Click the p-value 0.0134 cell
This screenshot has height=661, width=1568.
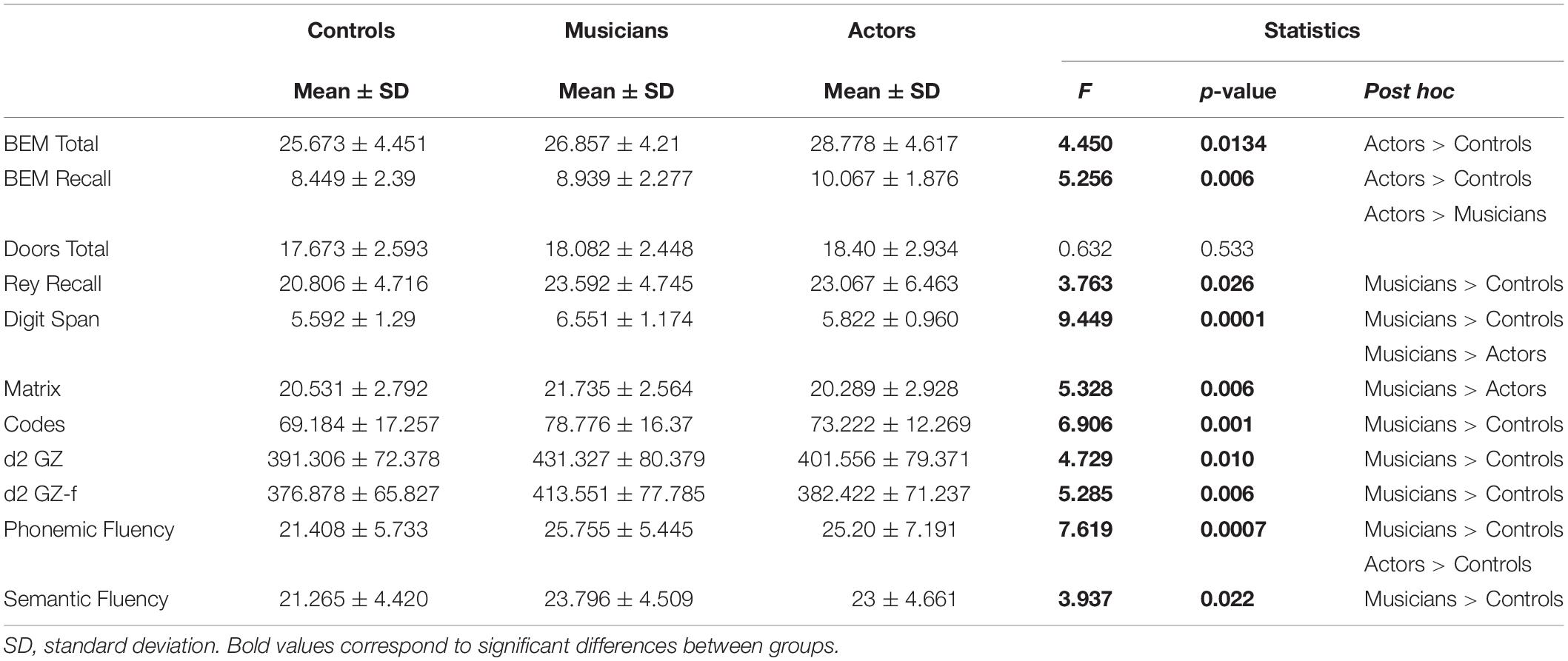1232,144
